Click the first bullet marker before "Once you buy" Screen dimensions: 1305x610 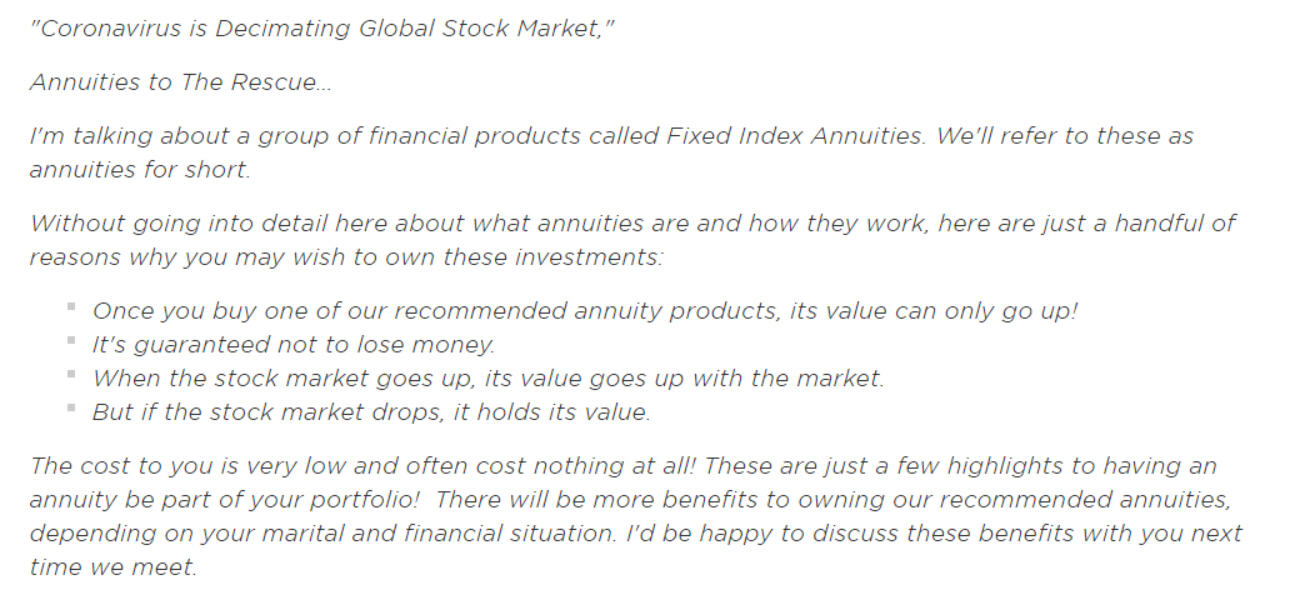coord(72,307)
